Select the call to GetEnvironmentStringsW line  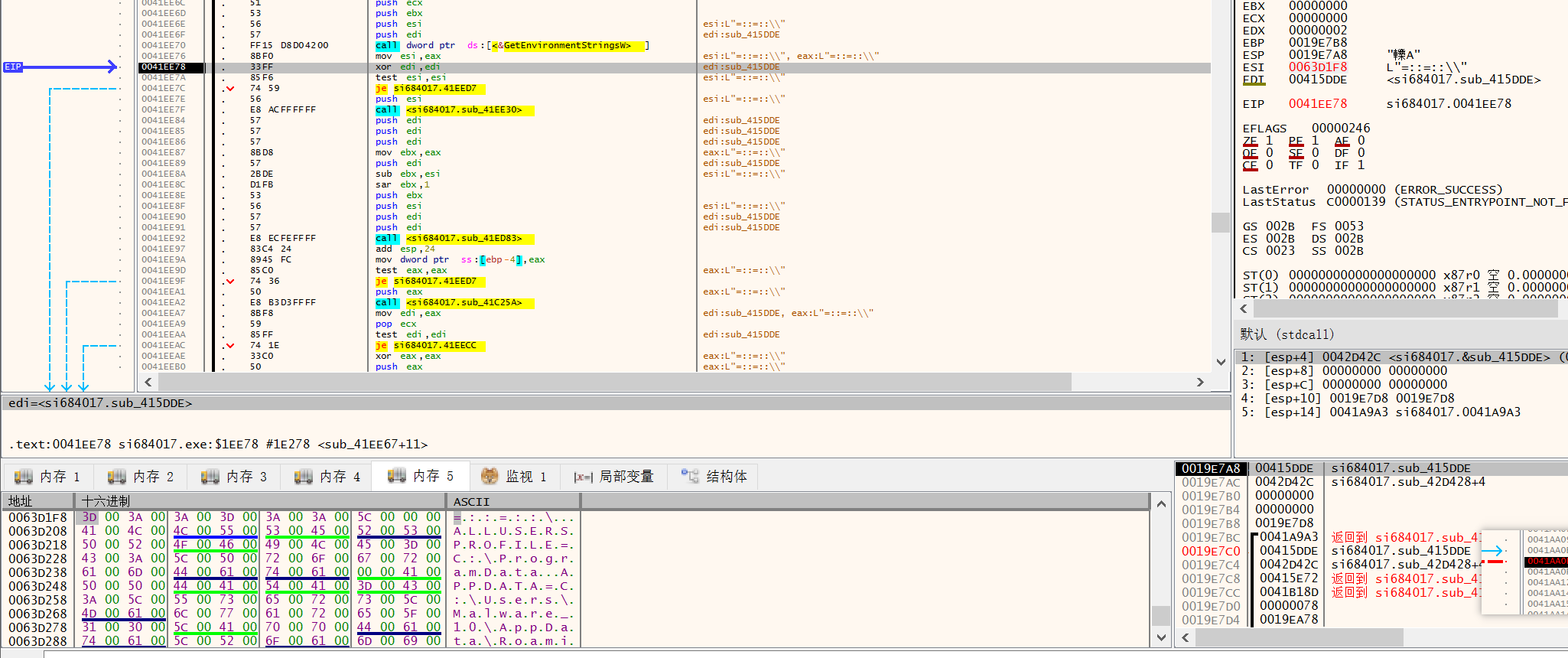point(675,46)
